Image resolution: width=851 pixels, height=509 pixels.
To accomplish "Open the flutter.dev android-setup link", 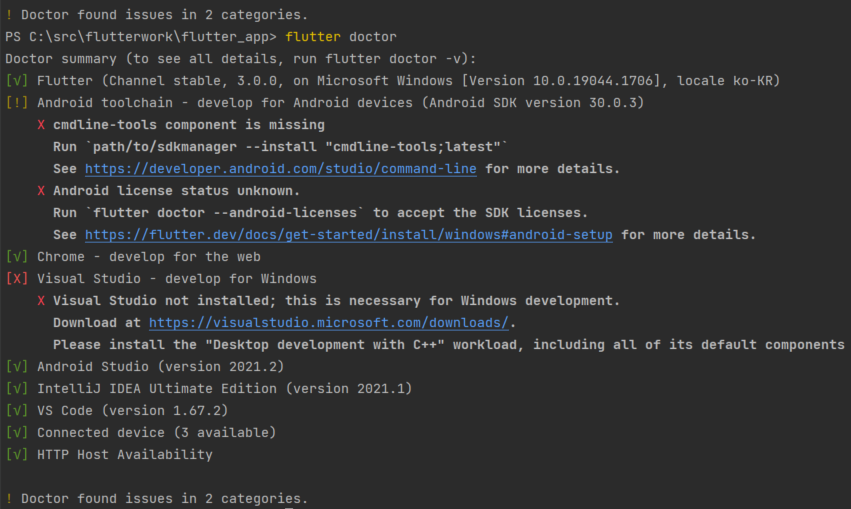I will click(348, 235).
